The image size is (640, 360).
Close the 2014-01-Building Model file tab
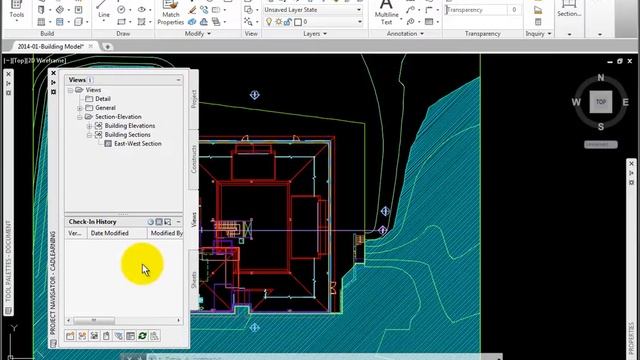[x=91, y=47]
